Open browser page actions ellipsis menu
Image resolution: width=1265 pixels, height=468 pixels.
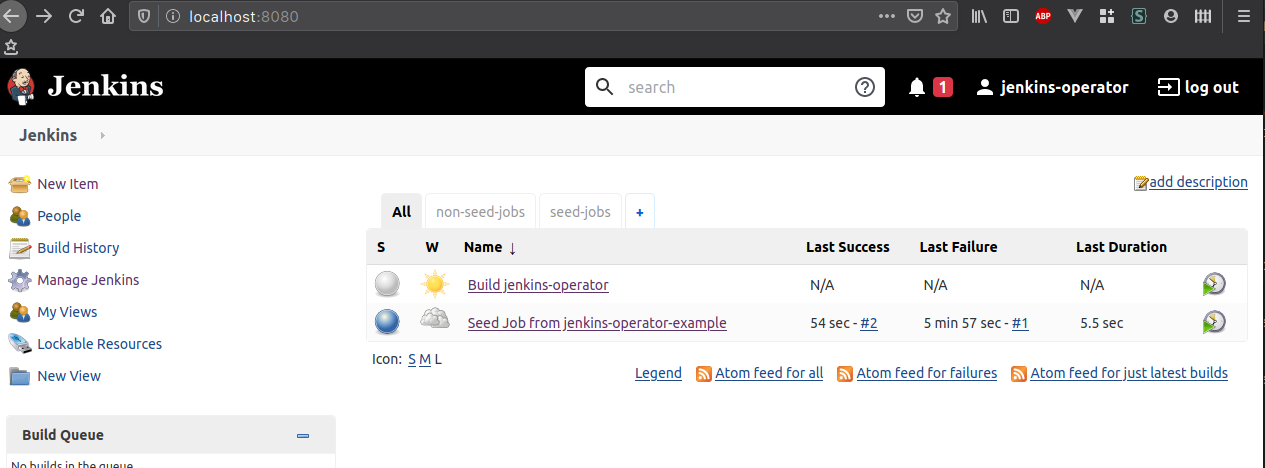tap(887, 16)
